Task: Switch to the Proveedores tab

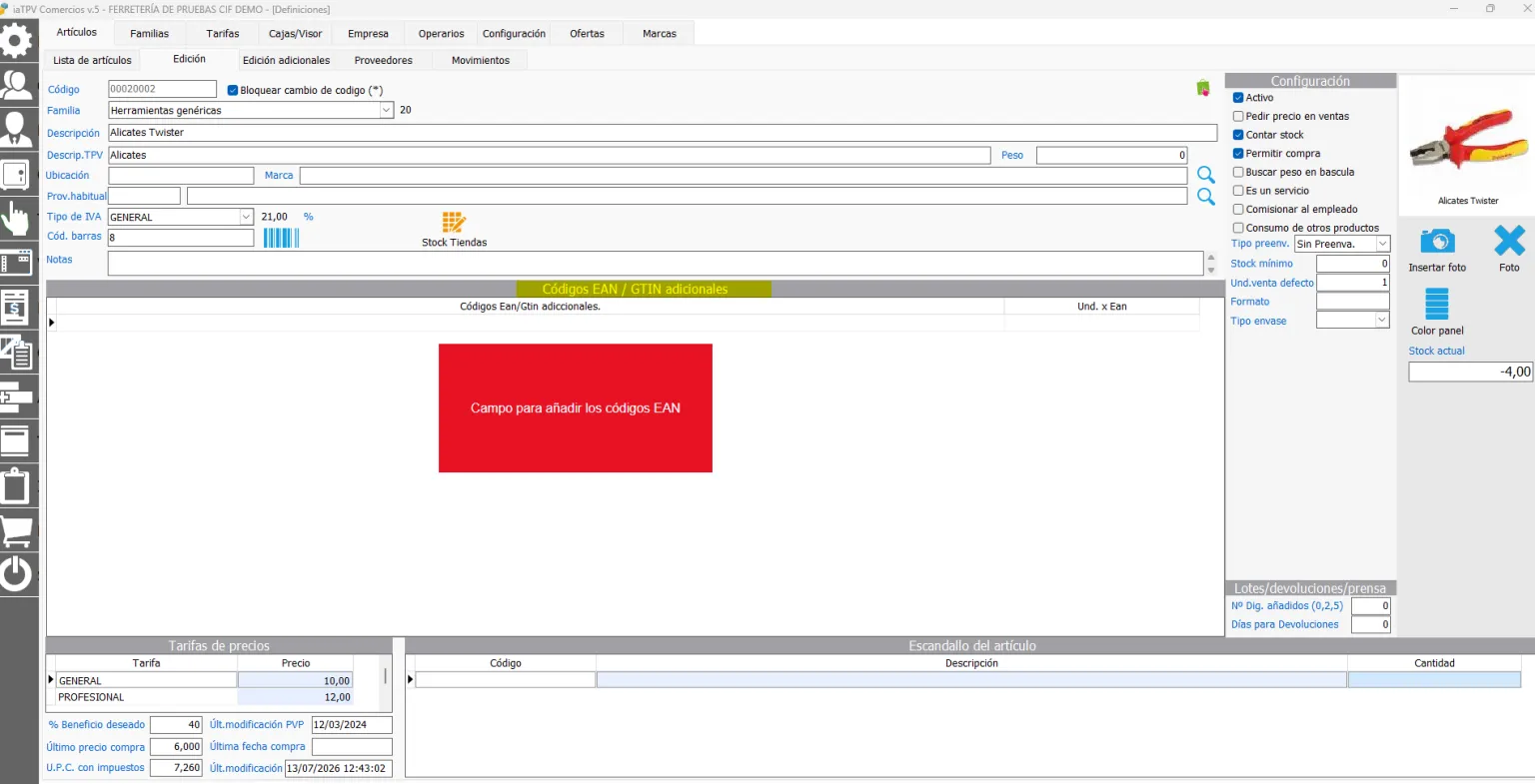Action: (x=383, y=60)
